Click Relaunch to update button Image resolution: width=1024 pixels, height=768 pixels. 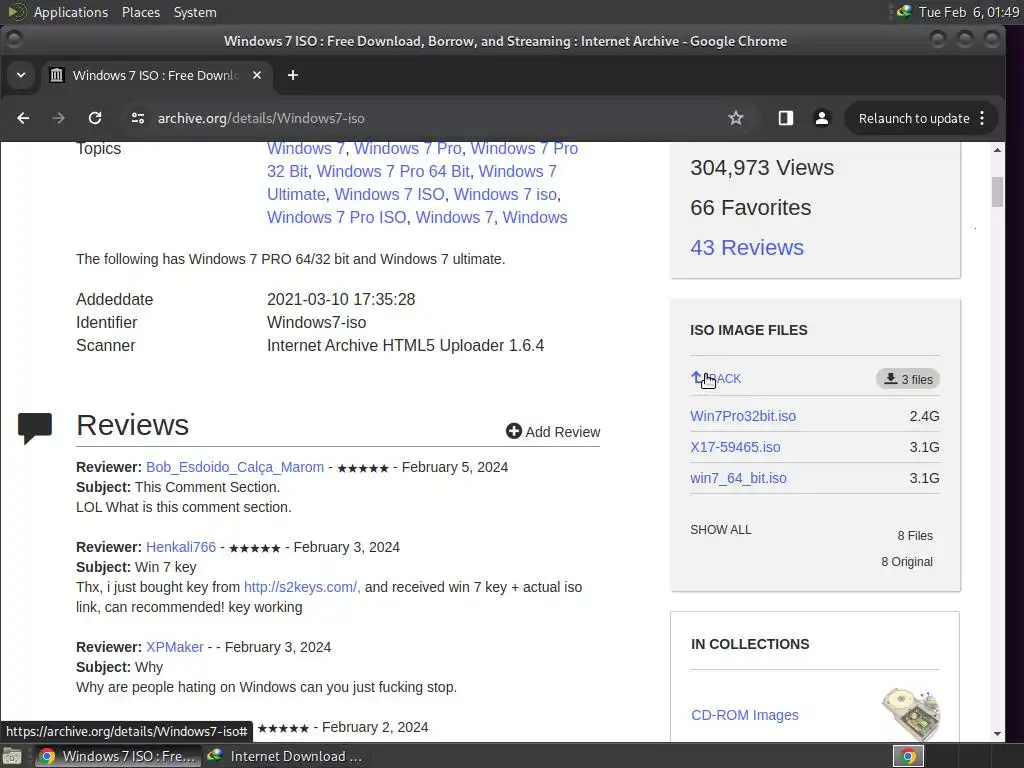[x=914, y=118]
